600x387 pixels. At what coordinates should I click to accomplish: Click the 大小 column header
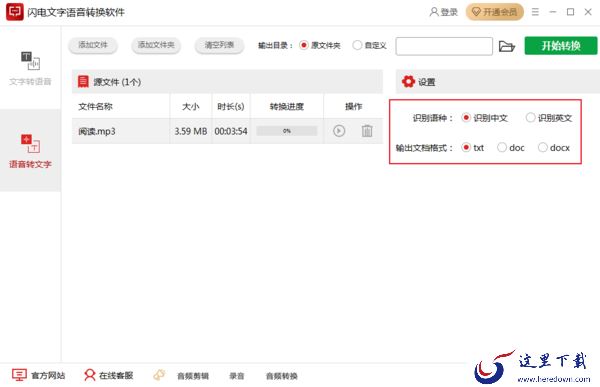point(191,106)
